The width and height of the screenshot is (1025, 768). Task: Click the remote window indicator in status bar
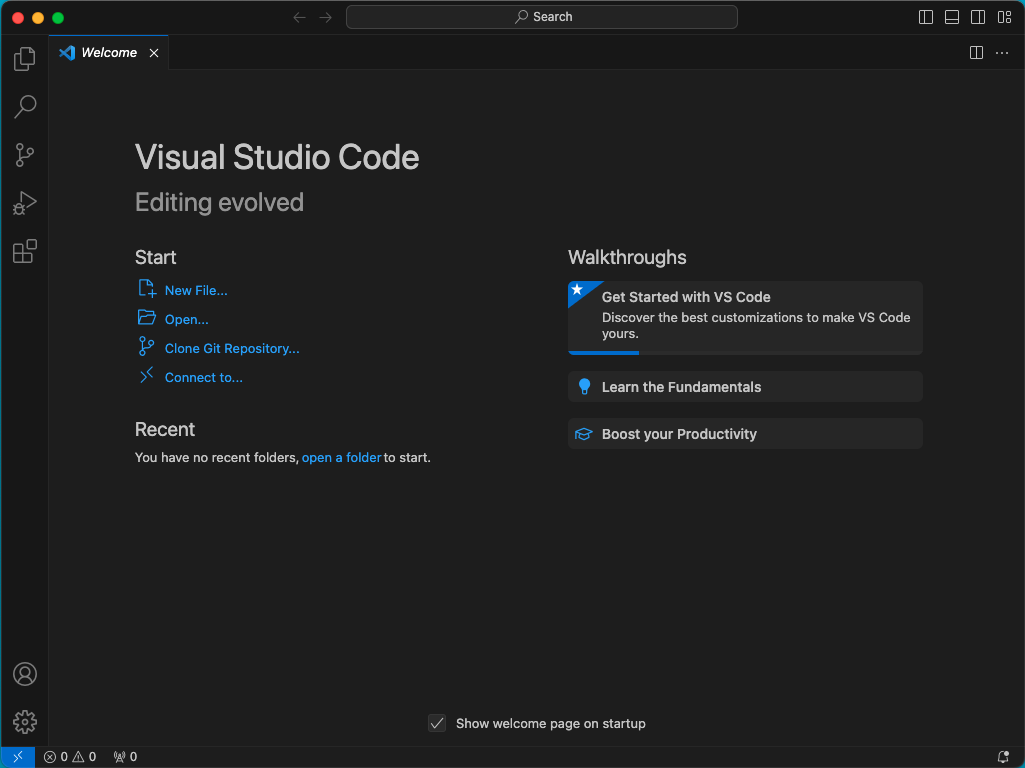pos(18,757)
